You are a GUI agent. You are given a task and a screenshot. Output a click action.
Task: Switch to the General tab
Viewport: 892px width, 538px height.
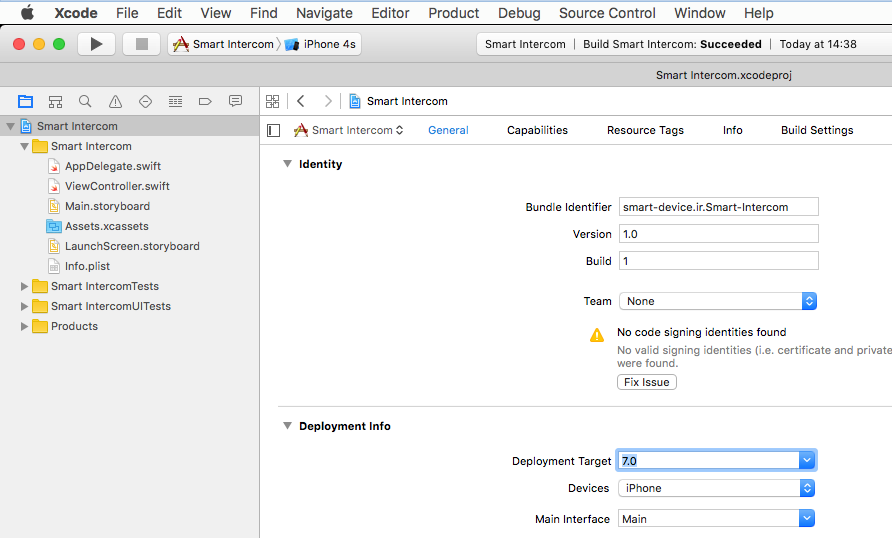tap(448, 130)
